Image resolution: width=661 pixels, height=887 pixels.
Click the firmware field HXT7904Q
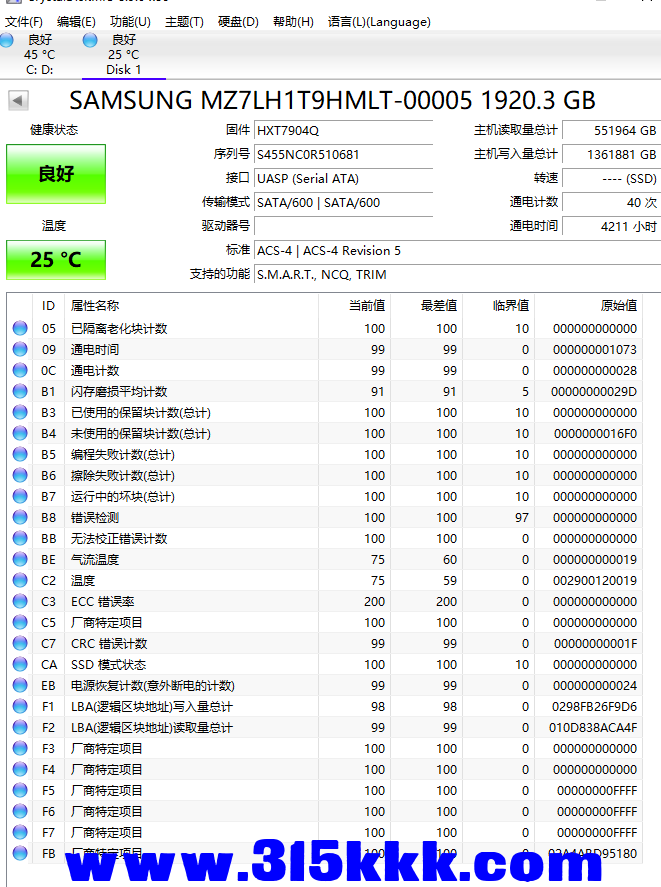tap(344, 131)
